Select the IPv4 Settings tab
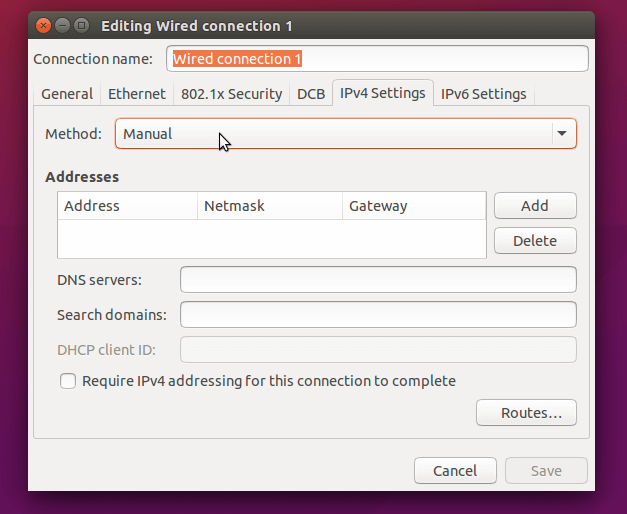Image resolution: width=627 pixels, height=514 pixels. tap(383, 93)
